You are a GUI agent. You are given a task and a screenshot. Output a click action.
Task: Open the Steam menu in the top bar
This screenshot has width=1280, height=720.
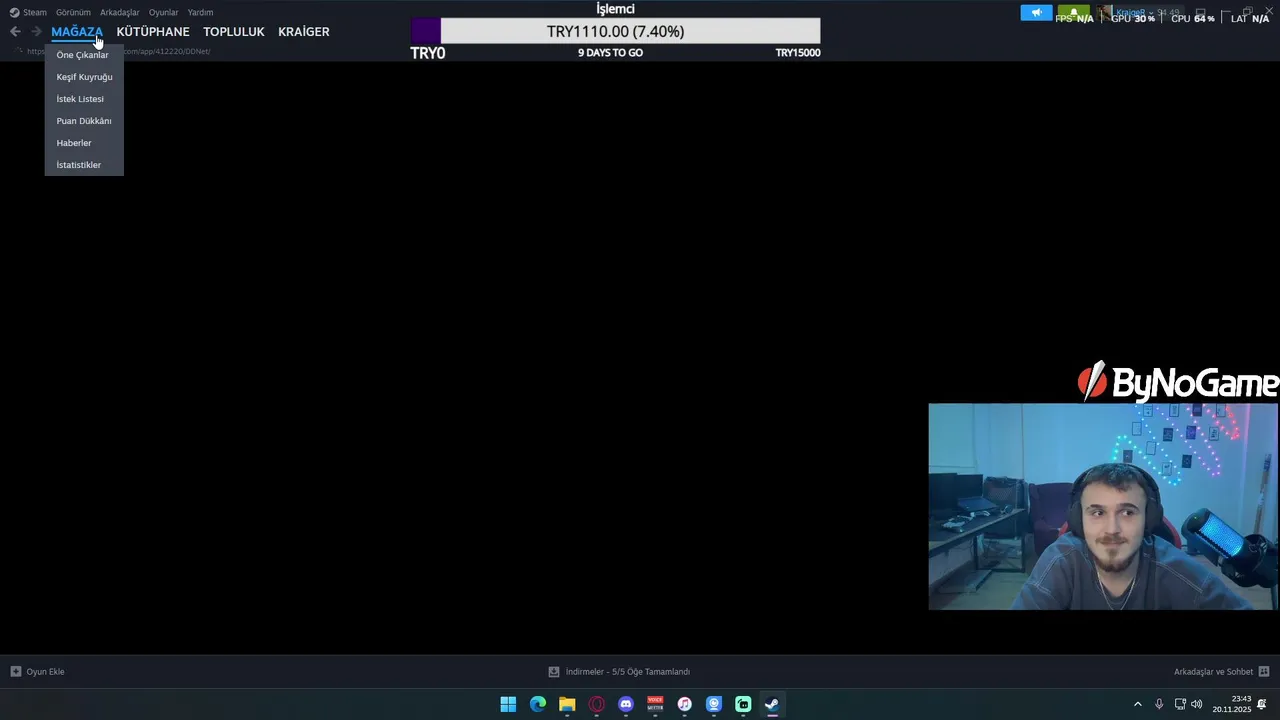pyautogui.click(x=28, y=12)
